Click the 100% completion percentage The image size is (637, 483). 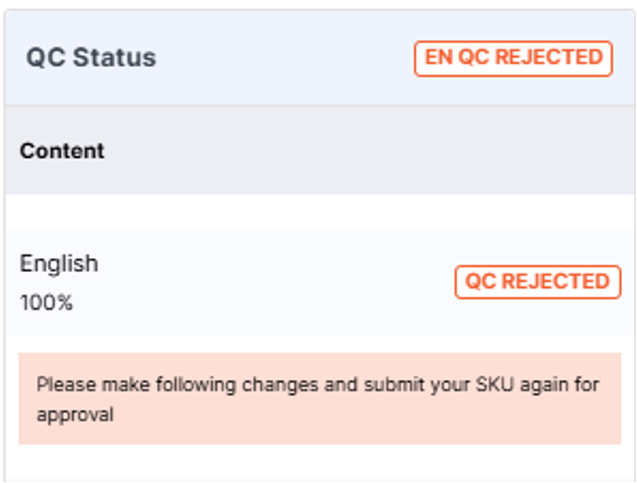click(x=46, y=303)
